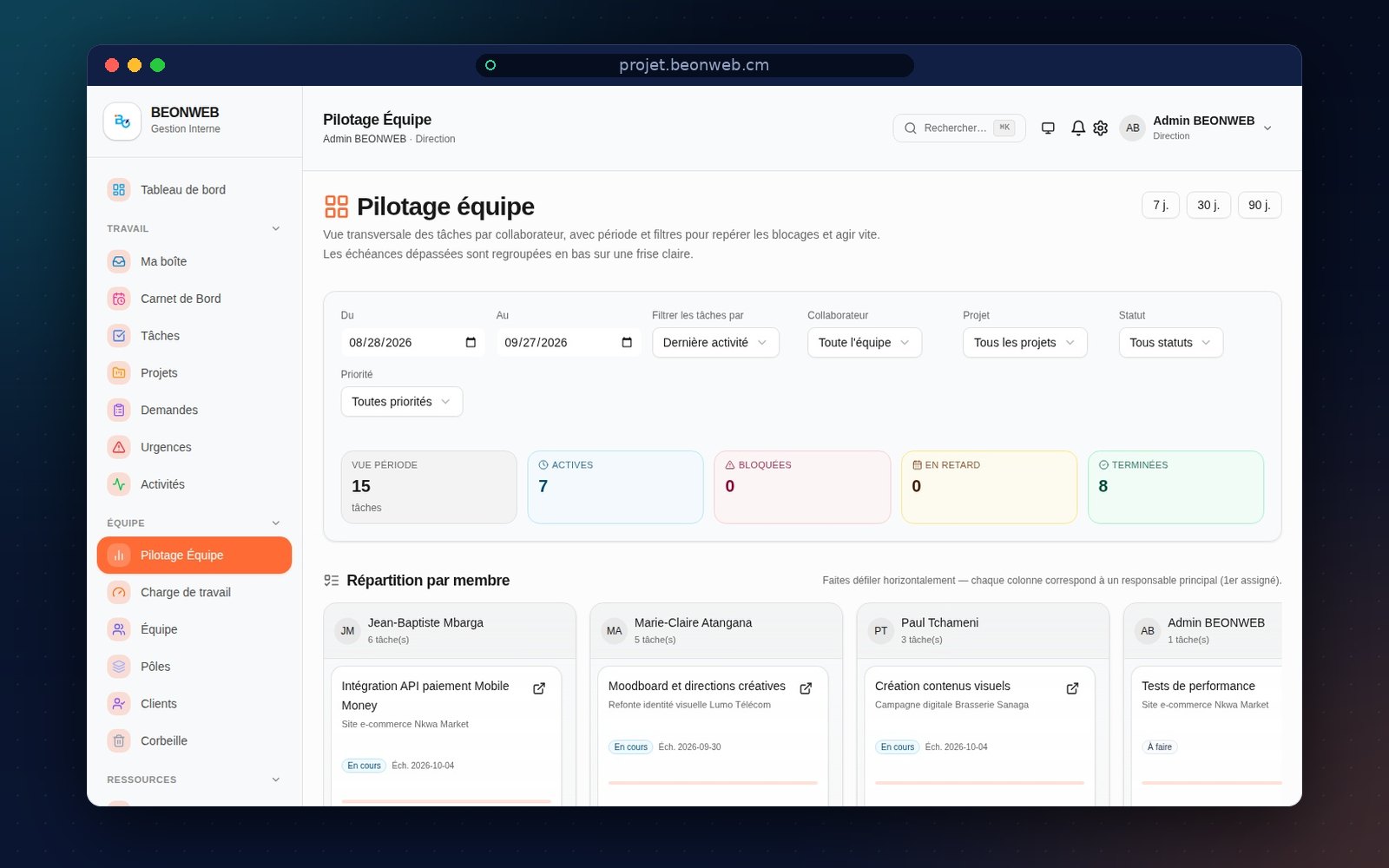1389x868 pixels.
Task: Click the Actives stat card
Action: [x=616, y=487]
